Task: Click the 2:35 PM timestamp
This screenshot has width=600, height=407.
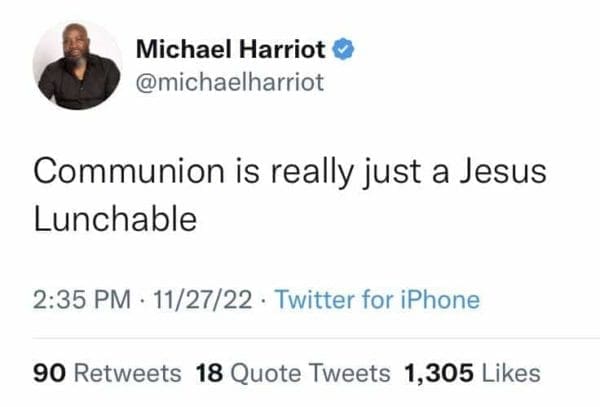Action: pyautogui.click(x=73, y=299)
